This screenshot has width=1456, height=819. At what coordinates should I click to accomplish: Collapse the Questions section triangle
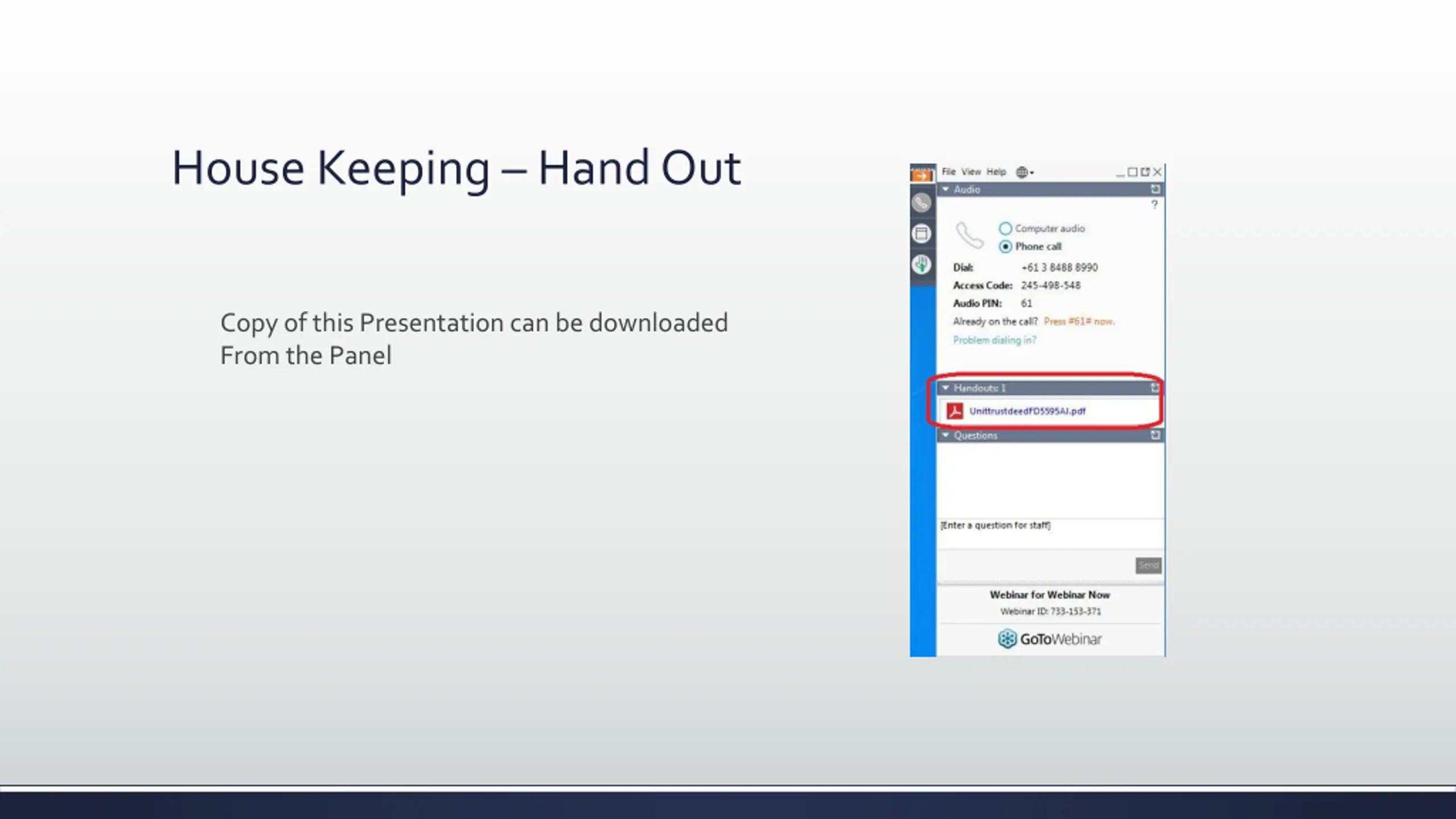coord(945,435)
